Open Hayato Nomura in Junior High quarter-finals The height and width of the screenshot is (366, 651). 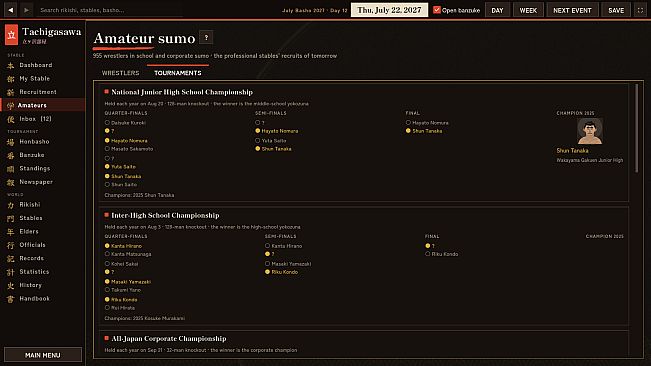tap(129, 141)
